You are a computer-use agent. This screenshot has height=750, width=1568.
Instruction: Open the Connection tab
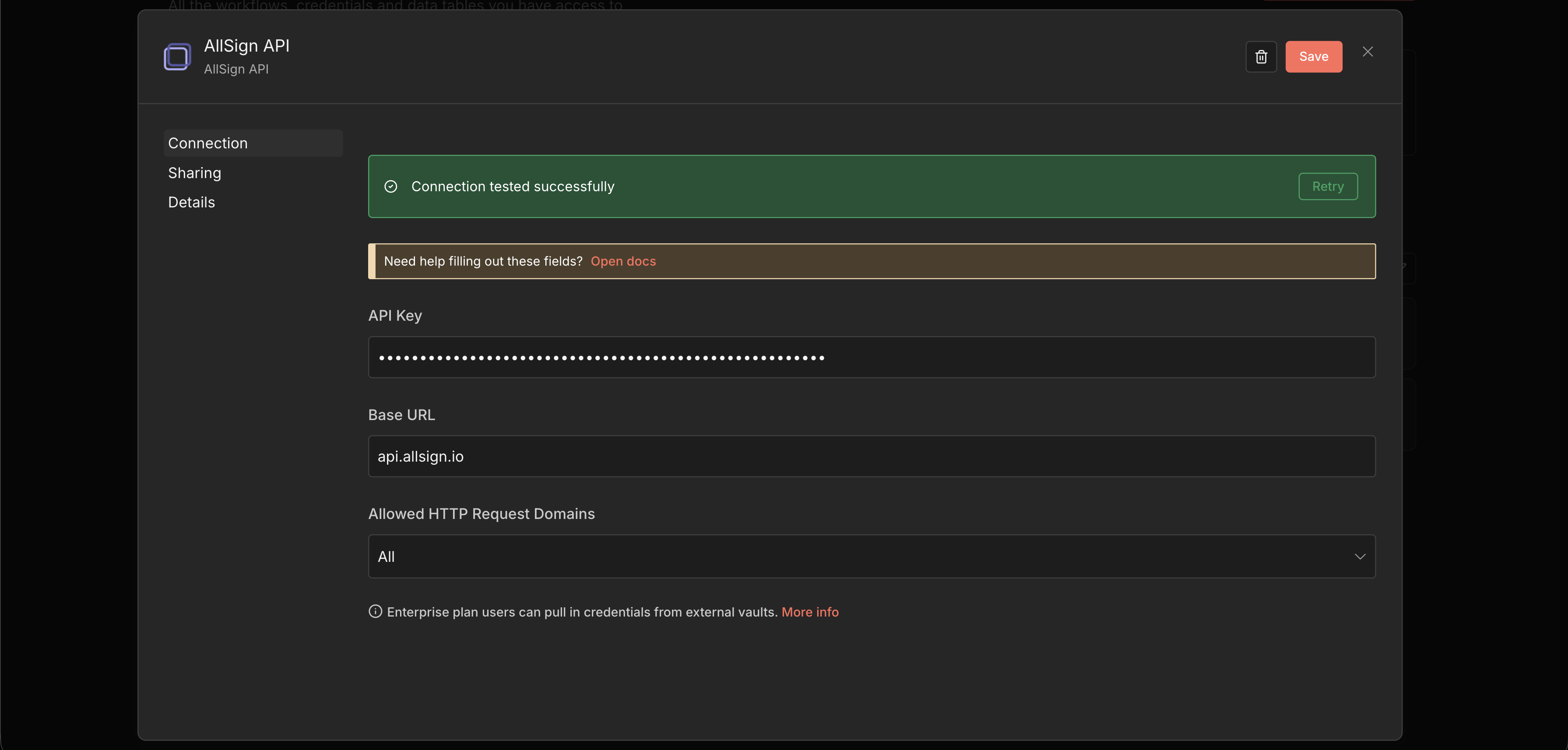[x=207, y=143]
